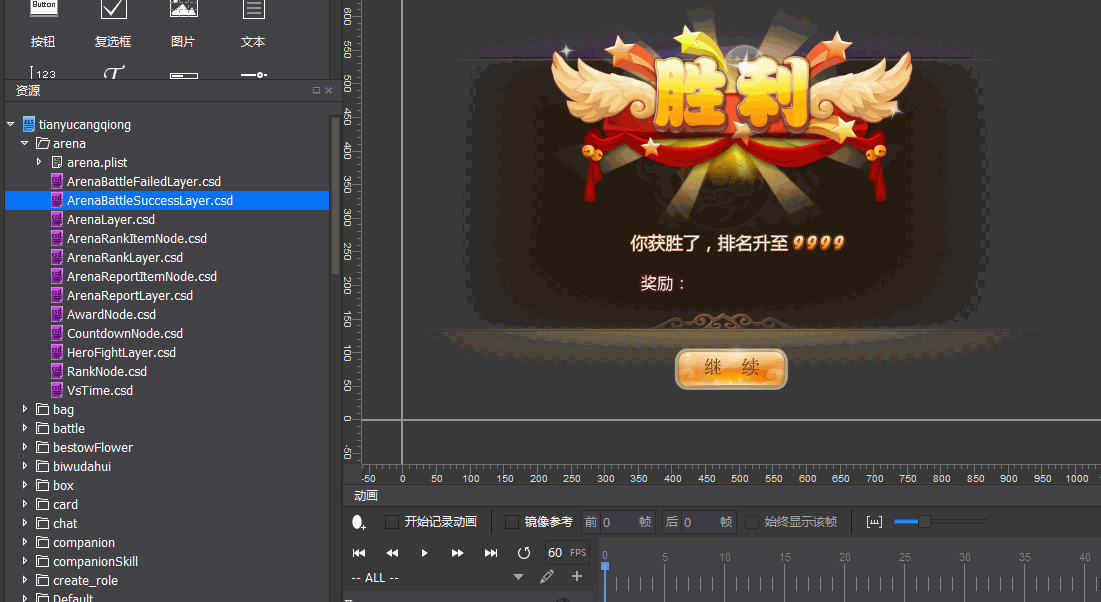The width and height of the screenshot is (1101, 602).
Task: Open ArenaLayer.csd in resource tree
Action: 110,220
